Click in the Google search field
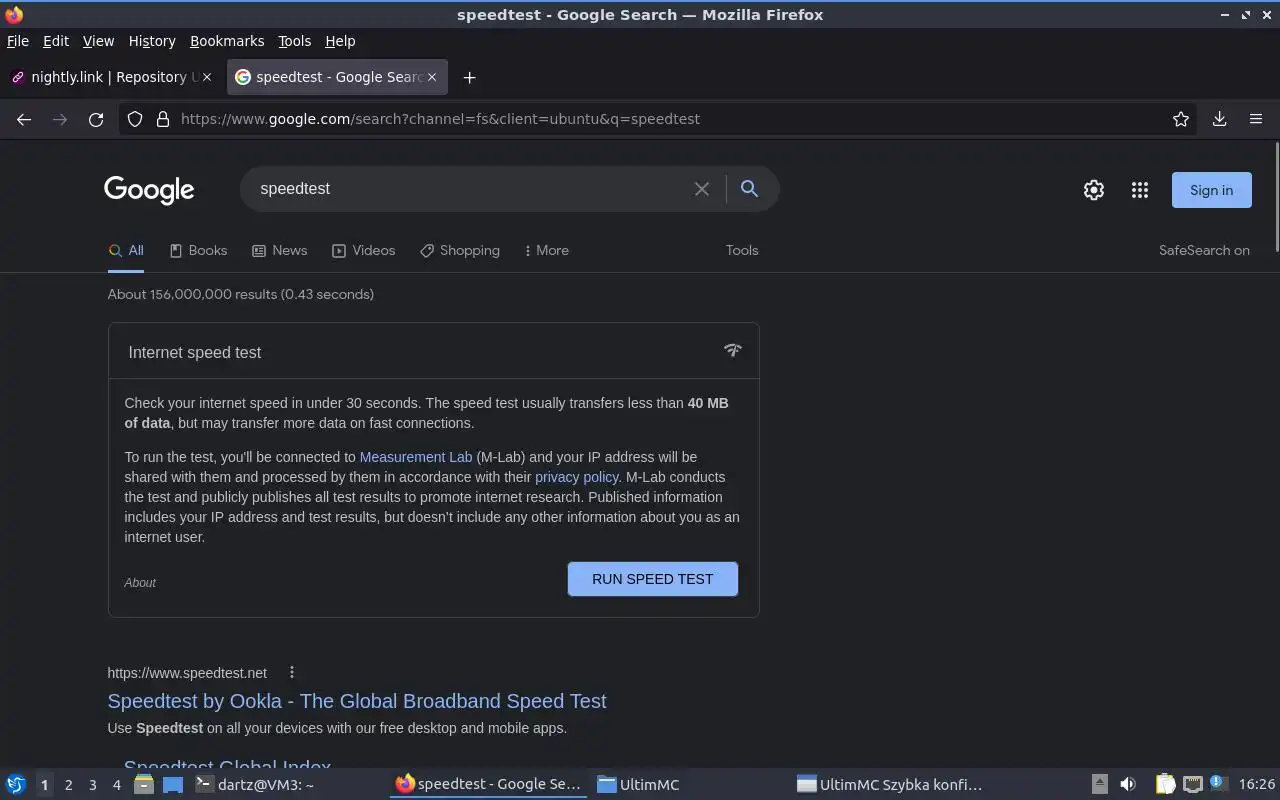Viewport: 1280px width, 800px height. [x=470, y=189]
